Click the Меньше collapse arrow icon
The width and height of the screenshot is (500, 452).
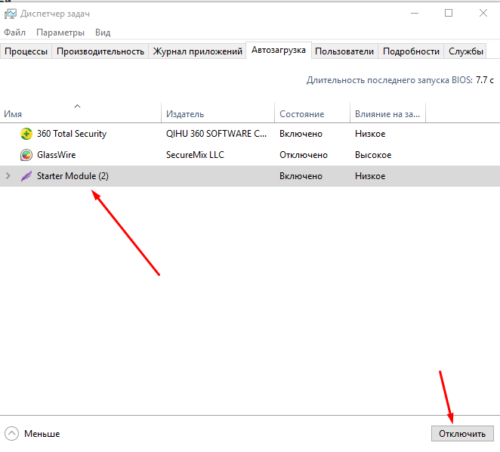12,434
